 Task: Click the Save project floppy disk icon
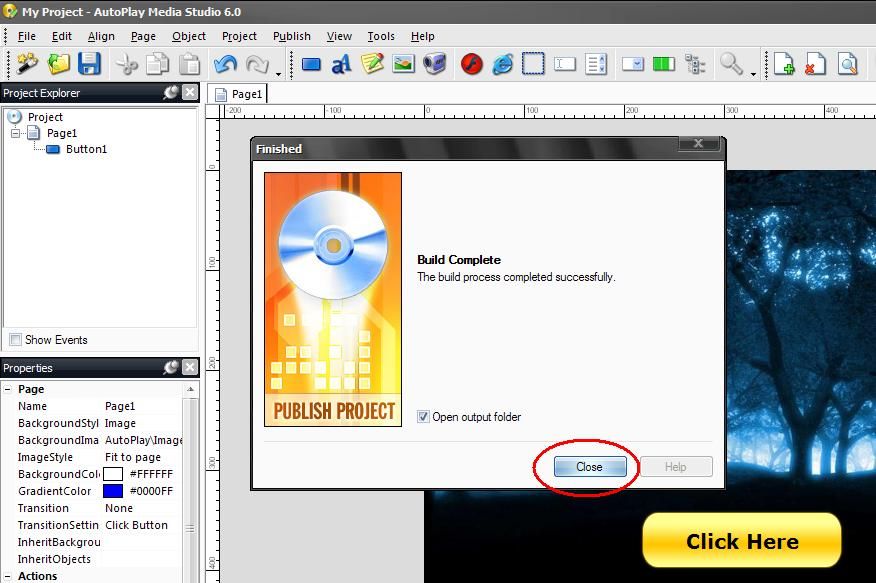[89, 64]
